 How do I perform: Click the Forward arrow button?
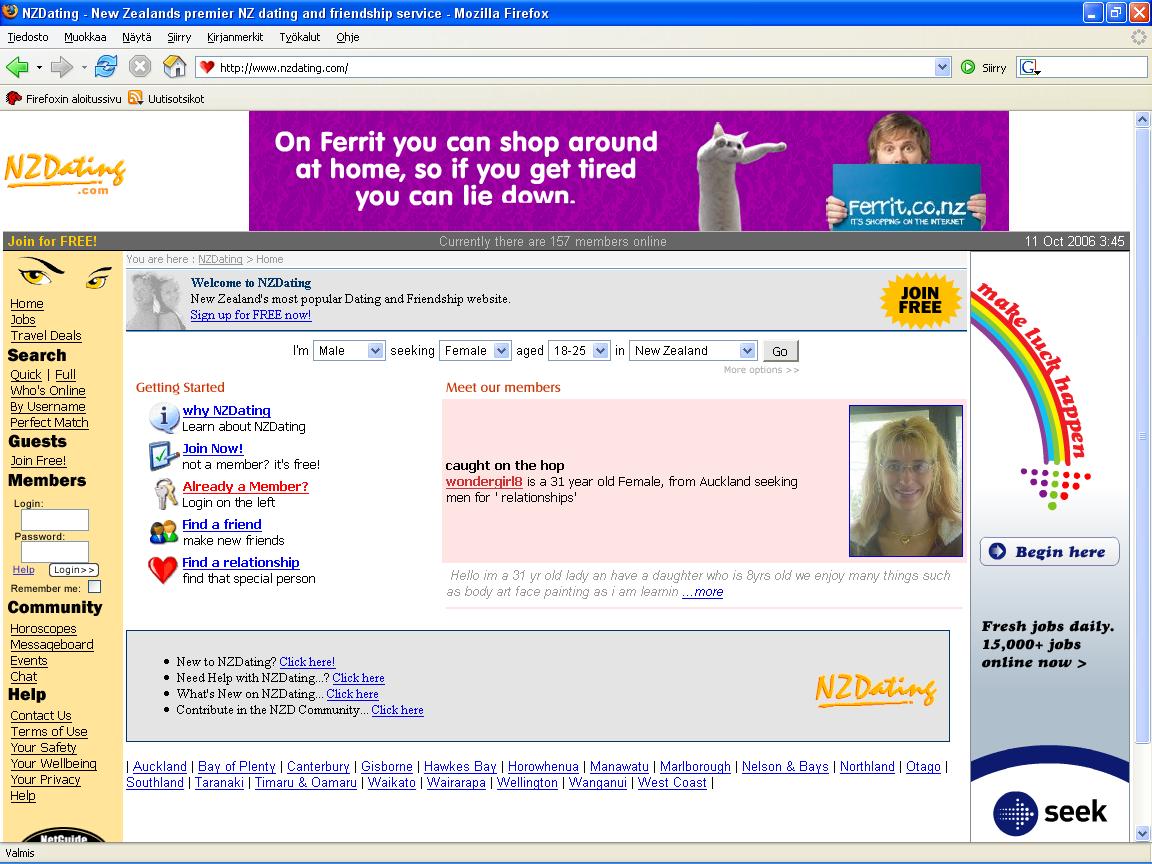(62, 68)
